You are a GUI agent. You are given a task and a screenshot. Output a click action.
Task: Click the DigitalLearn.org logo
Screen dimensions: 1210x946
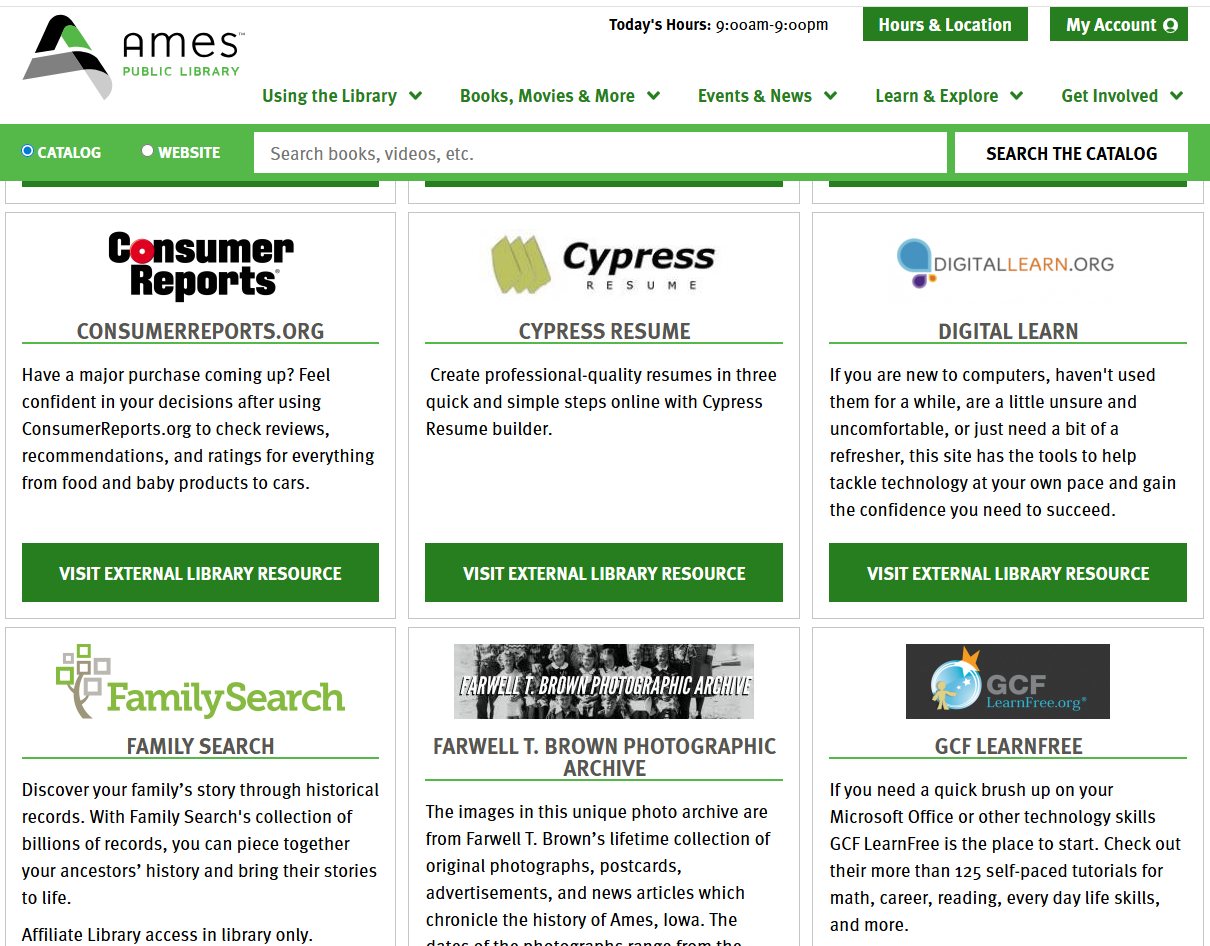pos(1006,263)
